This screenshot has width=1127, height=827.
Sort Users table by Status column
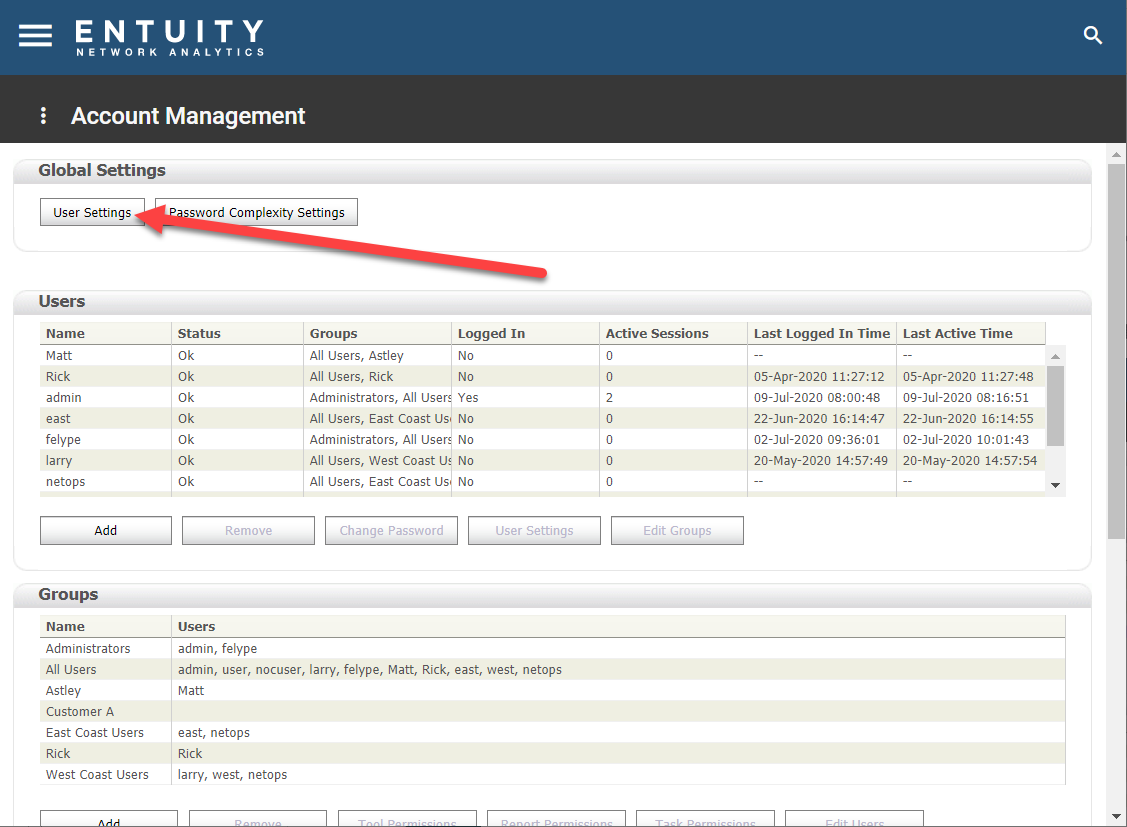[237, 333]
